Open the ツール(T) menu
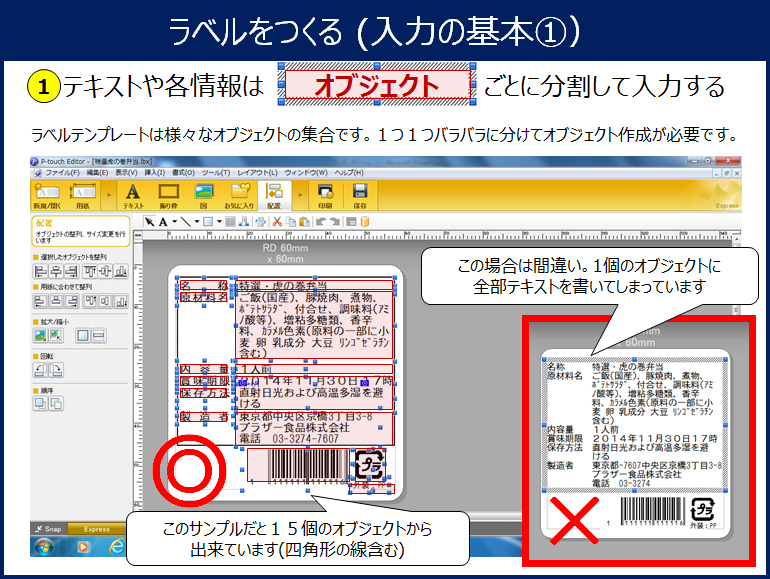This screenshot has height=579, width=770. 216,173
